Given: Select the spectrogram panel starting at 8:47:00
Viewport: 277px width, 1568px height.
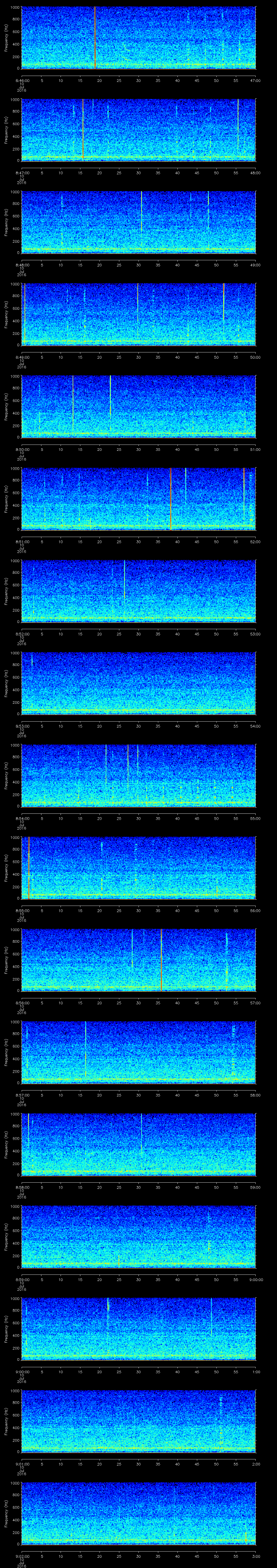Looking at the screenshot, I should (x=138, y=130).
